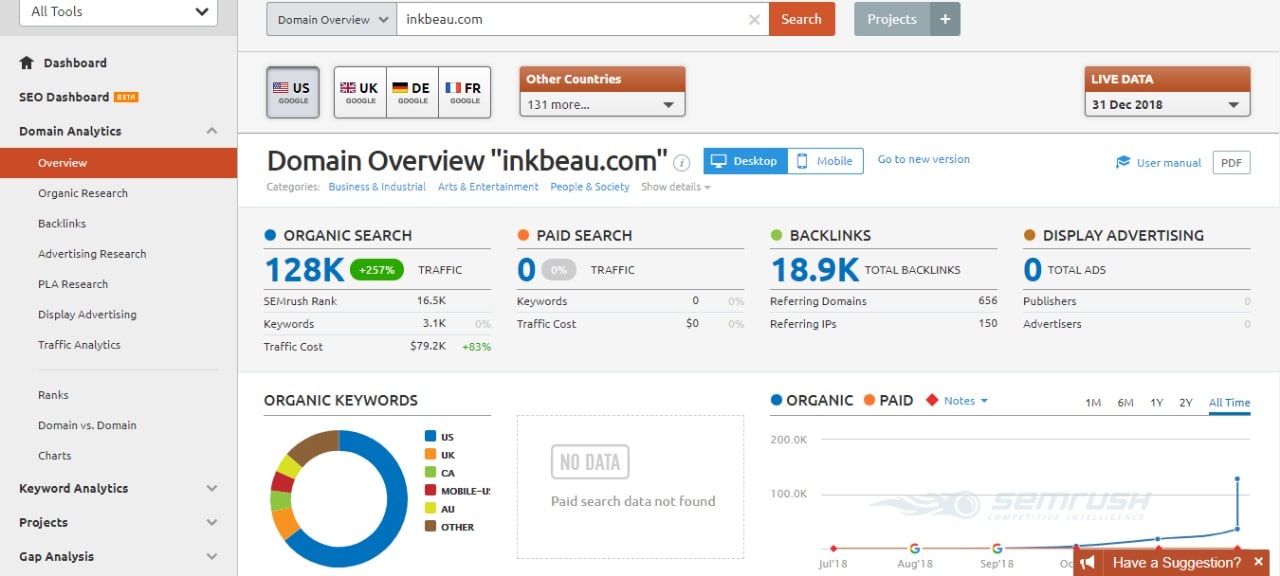Click the info icon beside the domain title
The image size is (1280, 576).
pos(682,163)
